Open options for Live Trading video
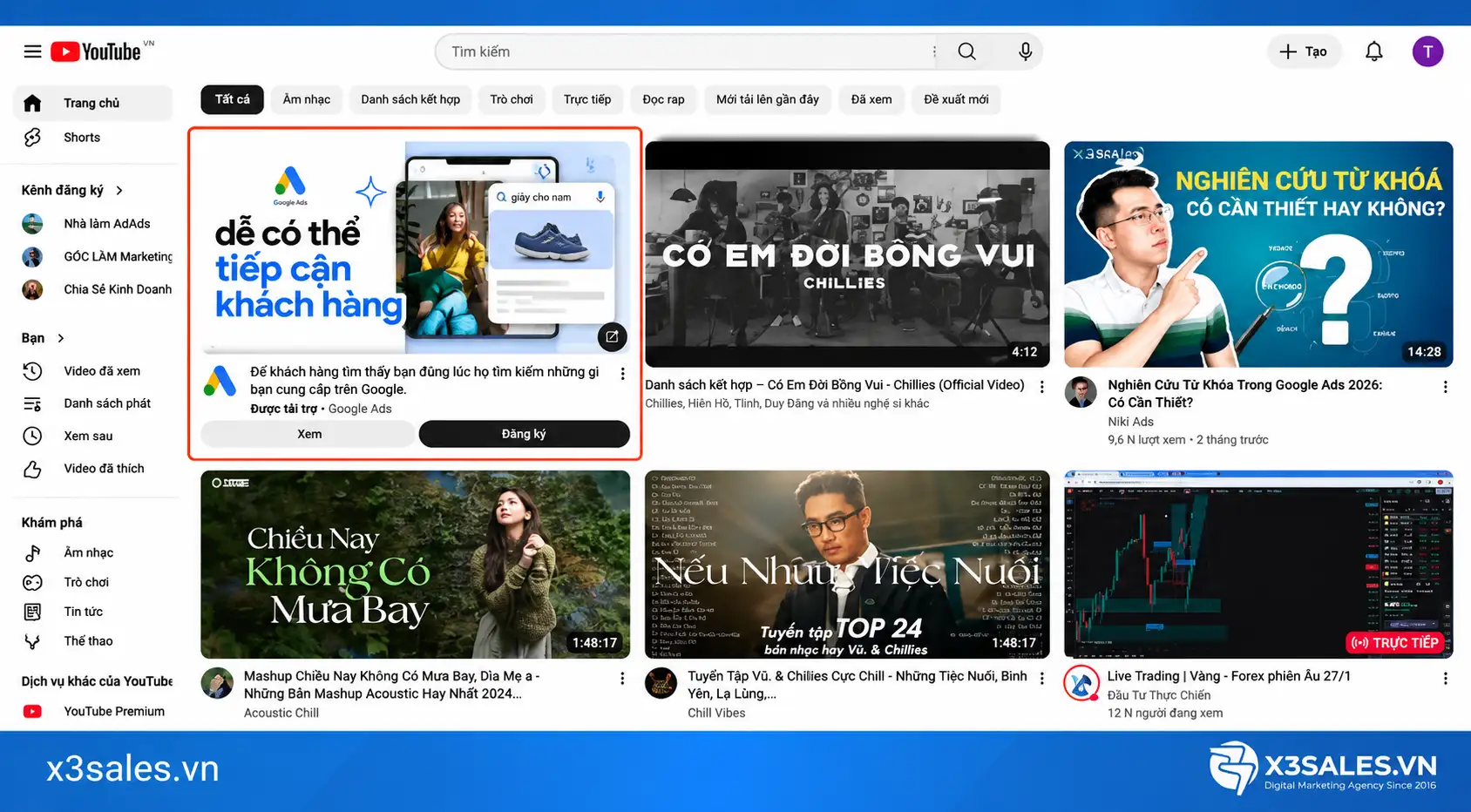Image resolution: width=1471 pixels, height=812 pixels. [x=1445, y=678]
